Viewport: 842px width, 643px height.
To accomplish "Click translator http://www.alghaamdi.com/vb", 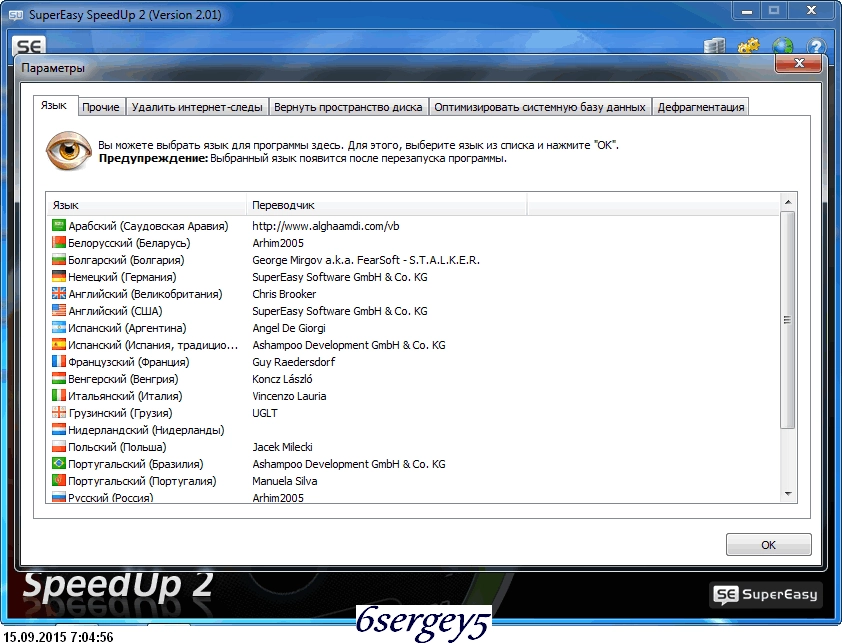I will click(326, 226).
